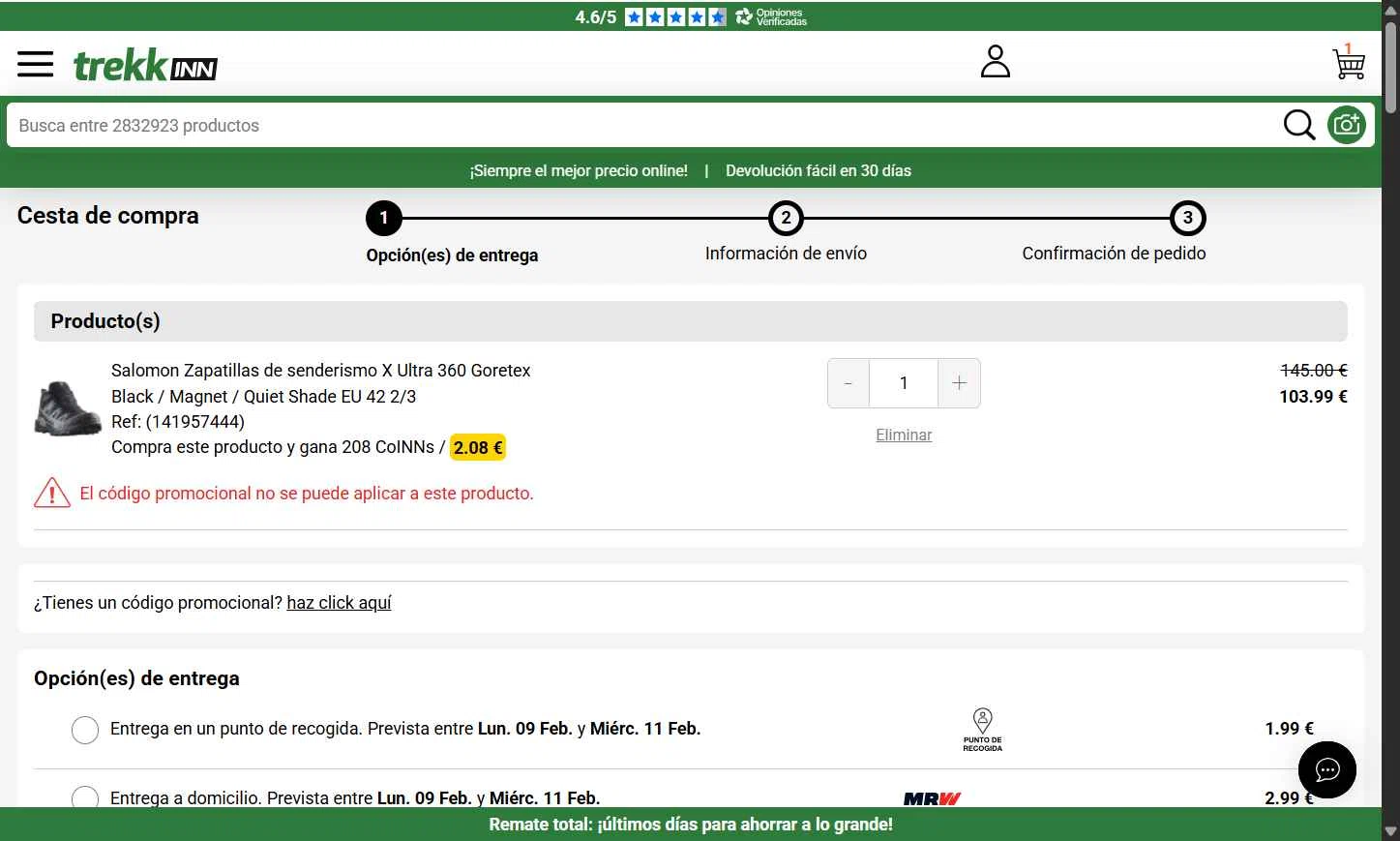1400x841 pixels.
Task: Click 'Black / Magnet / Quiet Shade EU 42 2/3'
Action: pyautogui.click(x=263, y=396)
